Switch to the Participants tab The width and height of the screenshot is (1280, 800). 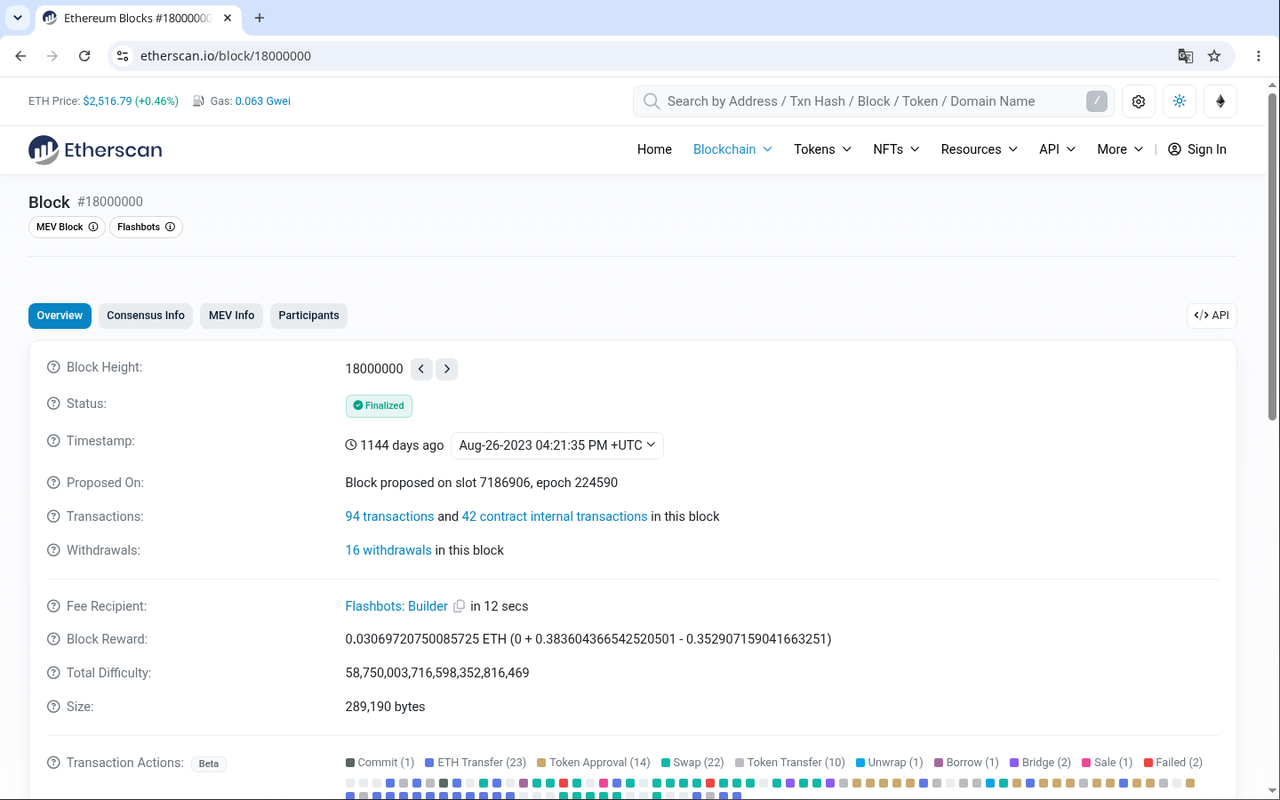[309, 316]
